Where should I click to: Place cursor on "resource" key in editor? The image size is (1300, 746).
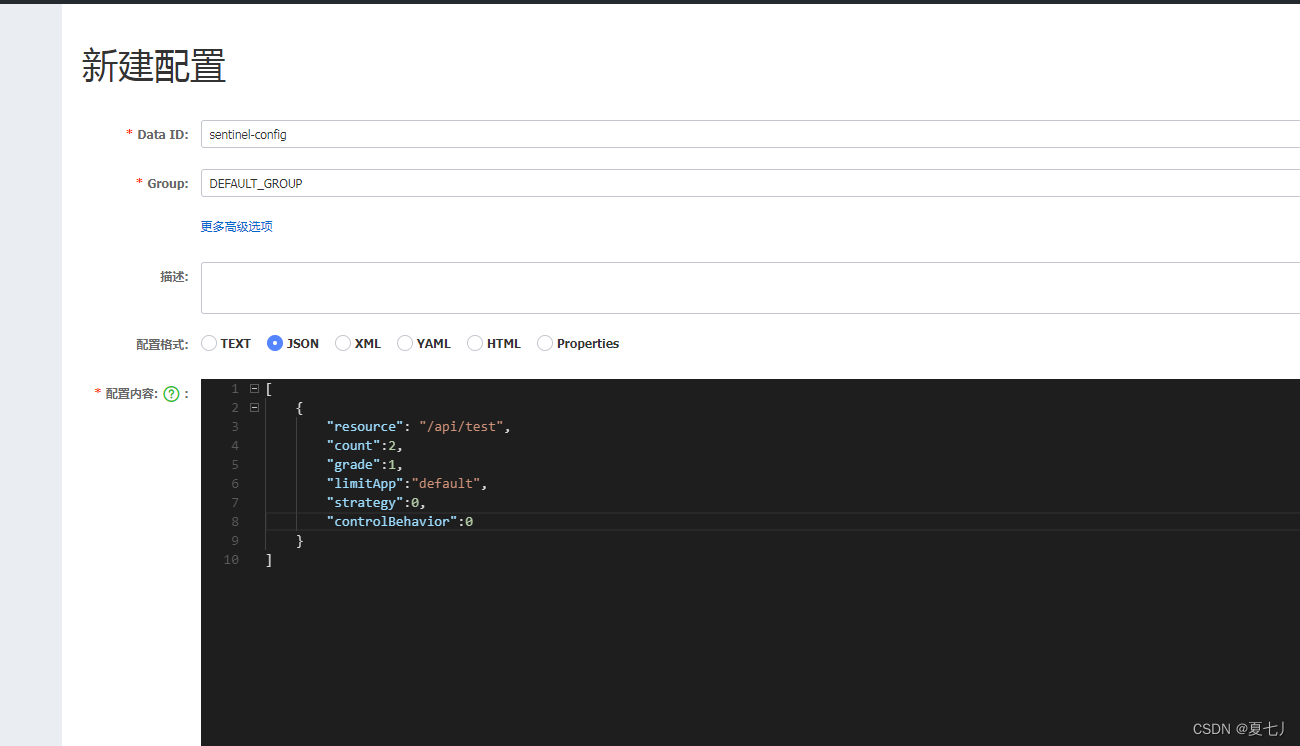click(x=365, y=426)
